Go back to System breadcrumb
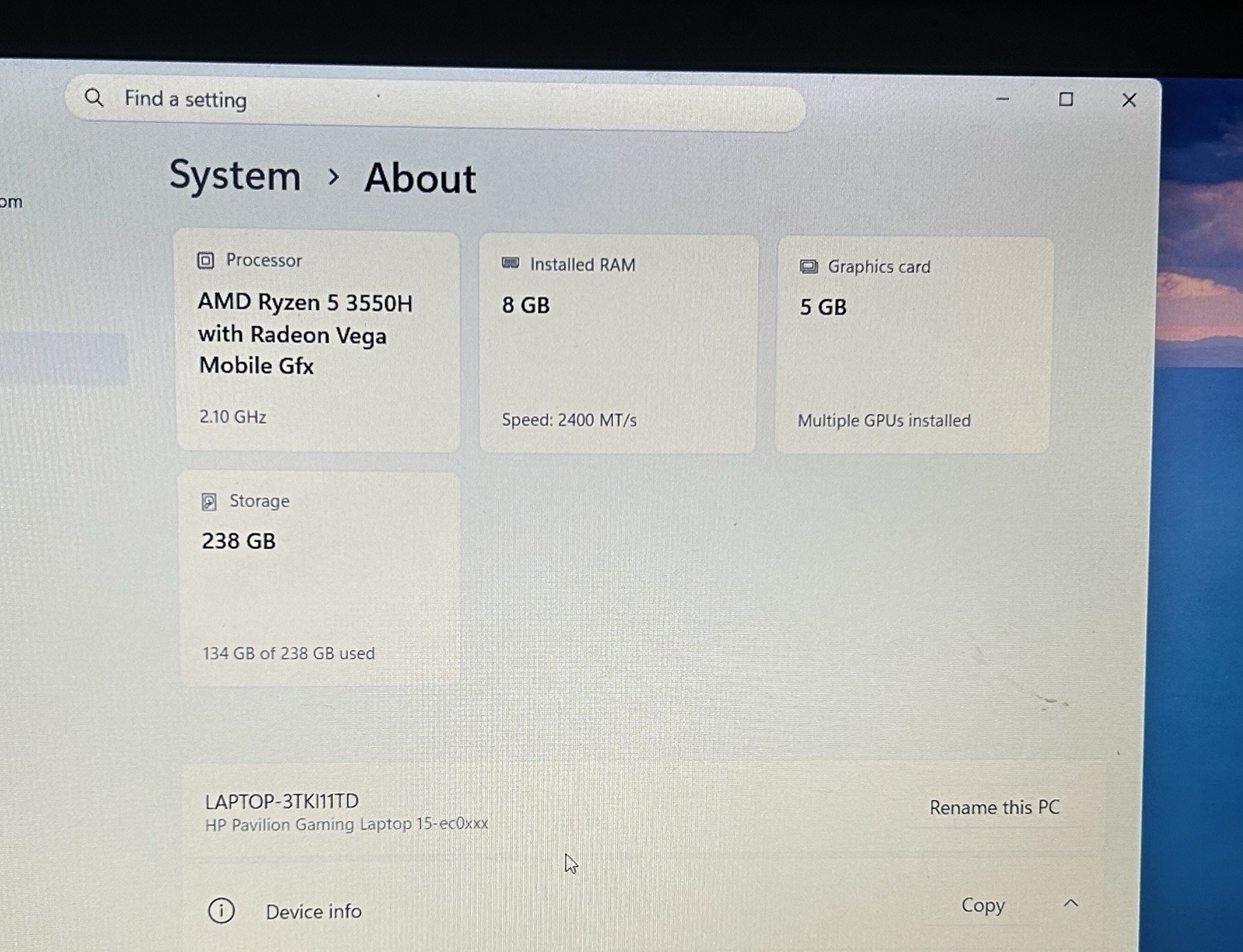 (x=235, y=175)
